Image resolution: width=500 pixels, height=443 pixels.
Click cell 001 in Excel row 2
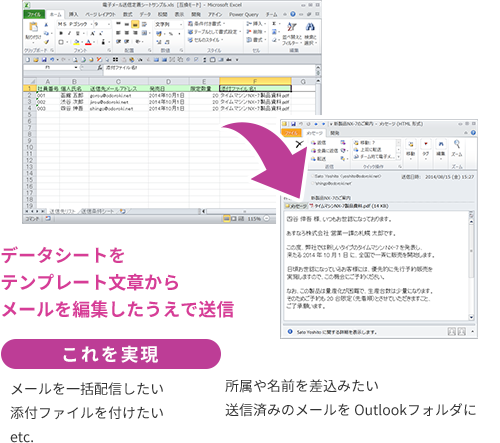tap(48, 95)
